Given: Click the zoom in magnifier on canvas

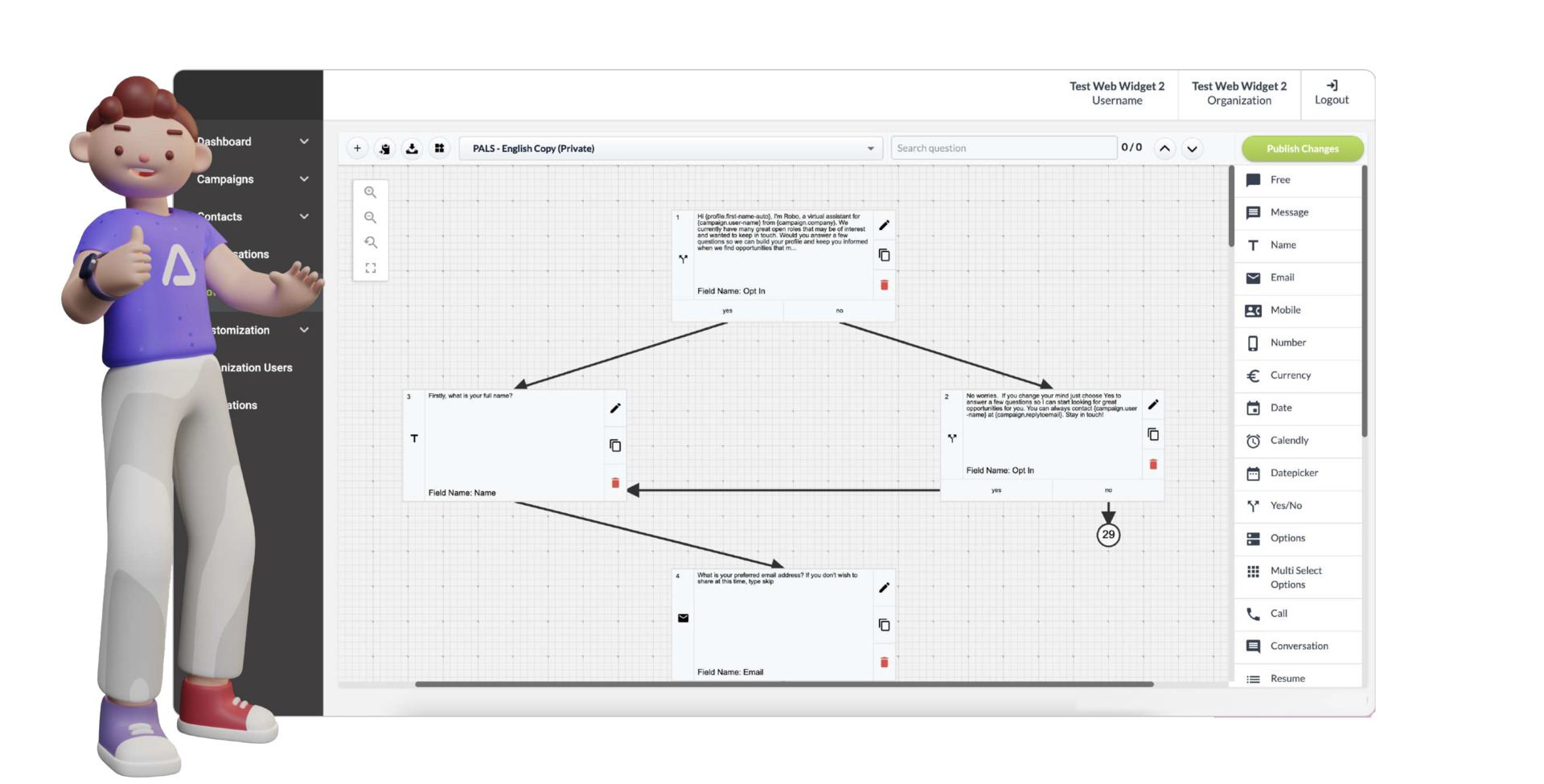Looking at the screenshot, I should (x=370, y=192).
